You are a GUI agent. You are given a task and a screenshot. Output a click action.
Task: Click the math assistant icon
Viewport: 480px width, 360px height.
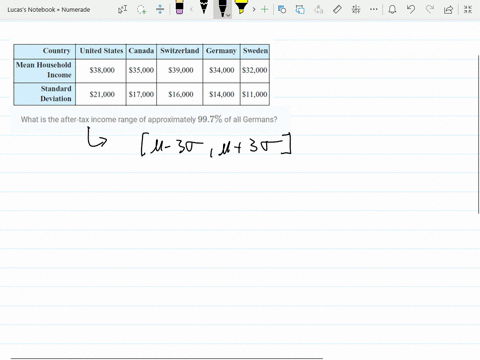(356, 9)
